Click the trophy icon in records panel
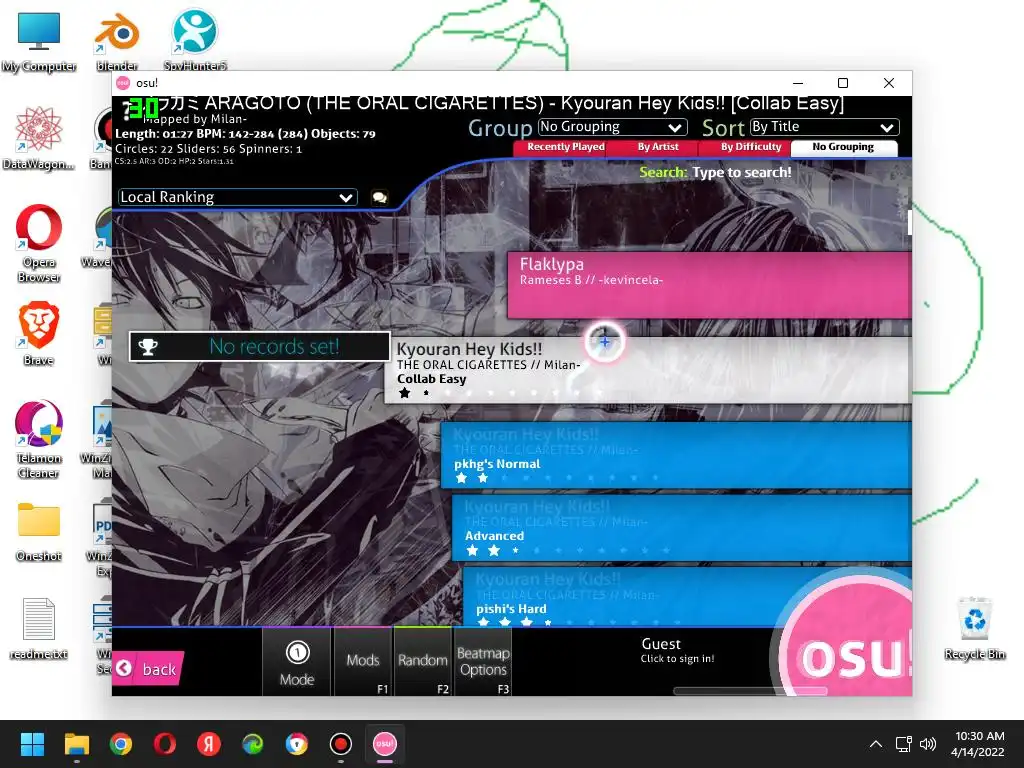The width and height of the screenshot is (1024, 768). pos(148,347)
